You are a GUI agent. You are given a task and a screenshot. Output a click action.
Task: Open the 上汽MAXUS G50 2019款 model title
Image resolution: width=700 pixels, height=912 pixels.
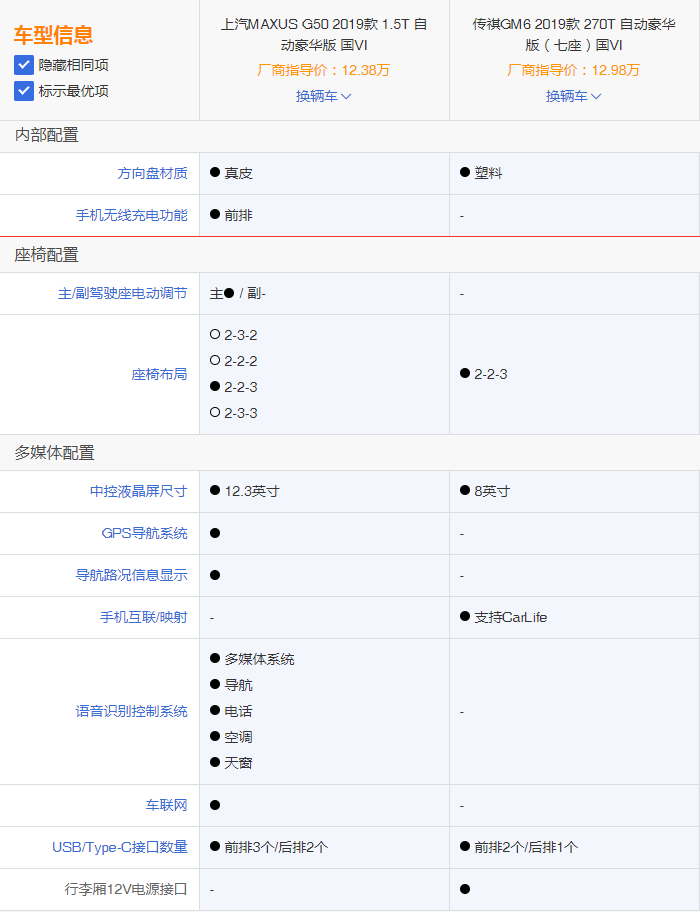point(324,35)
